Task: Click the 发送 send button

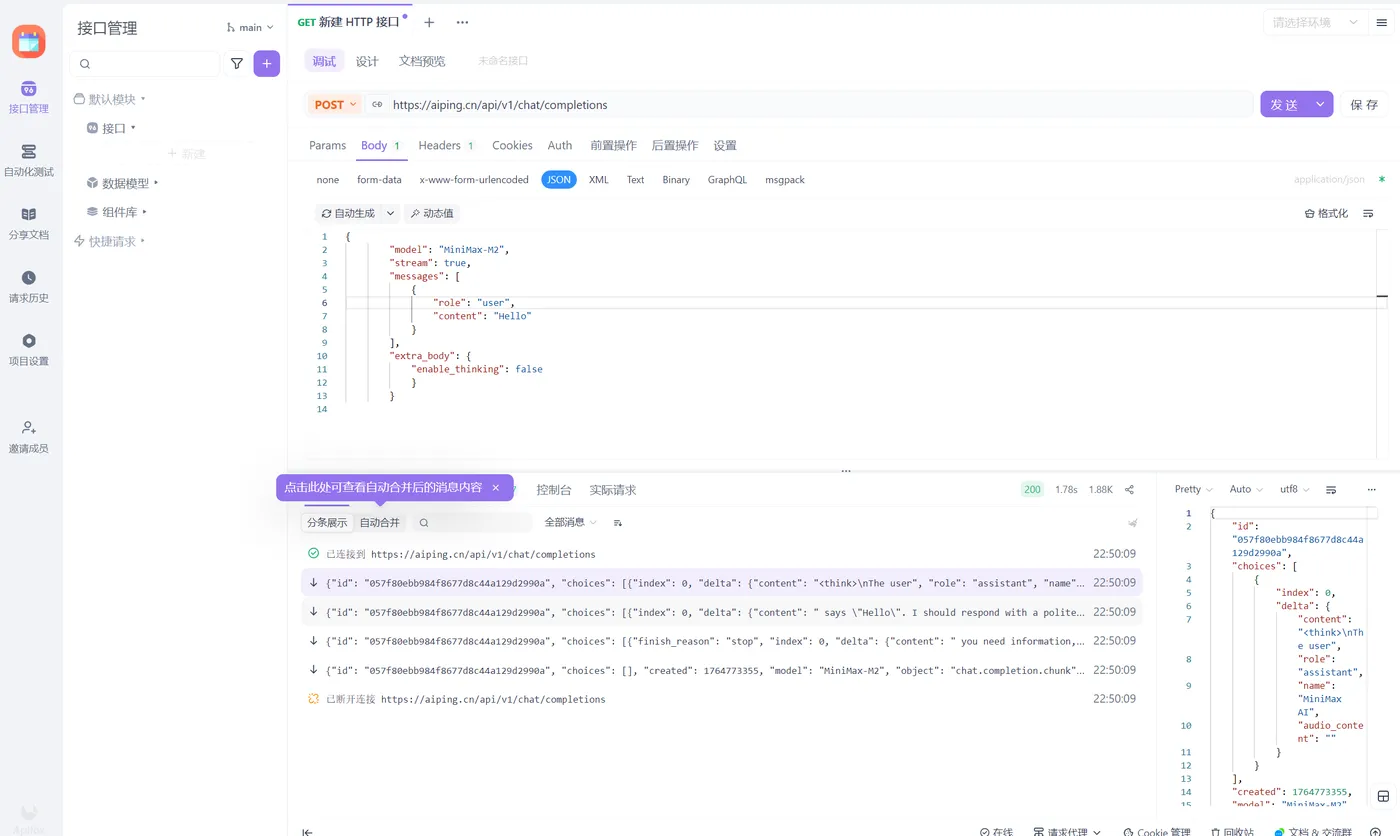Action: [x=1284, y=104]
